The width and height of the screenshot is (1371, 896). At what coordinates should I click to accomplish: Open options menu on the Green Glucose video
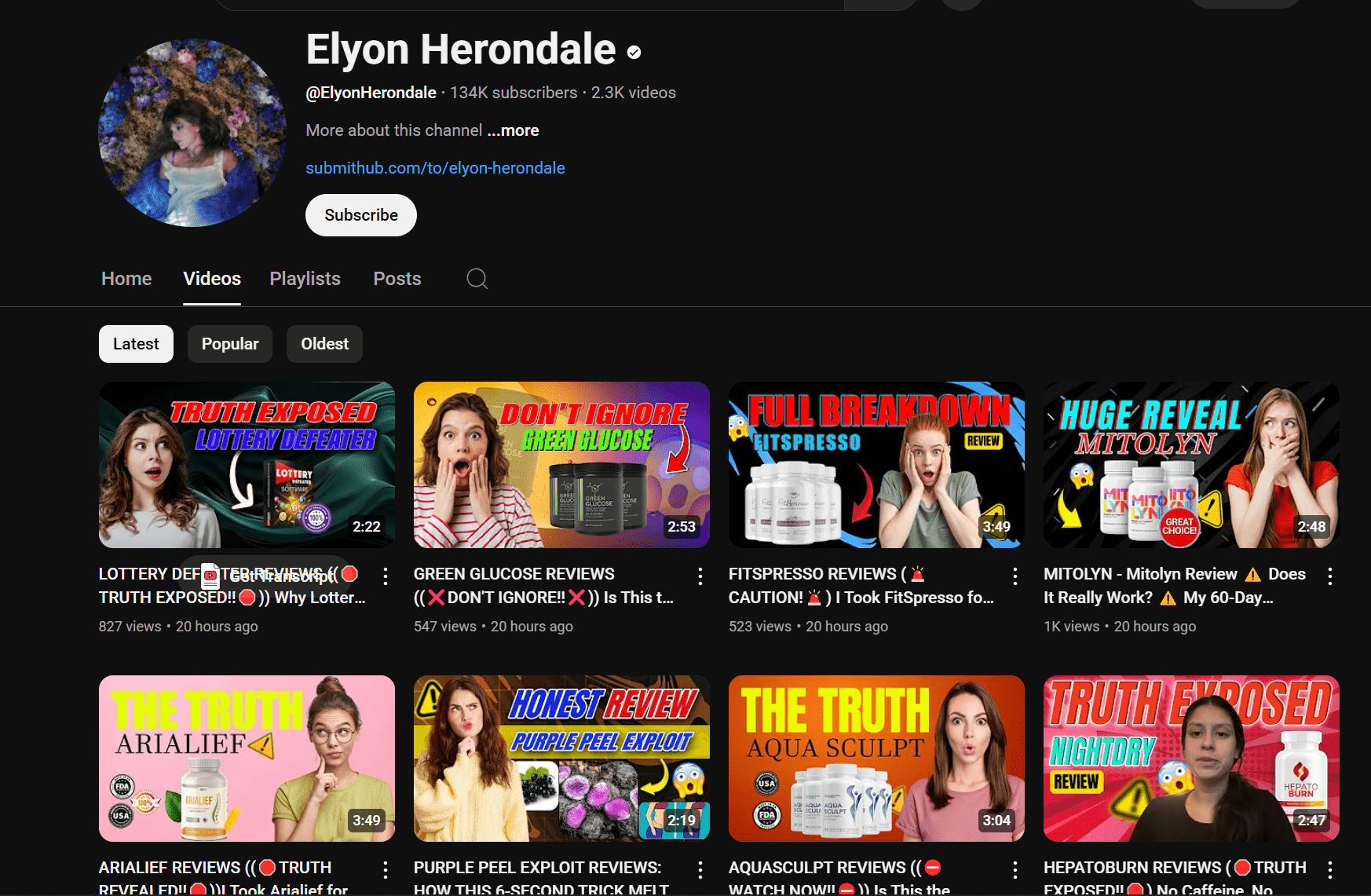[x=700, y=576]
